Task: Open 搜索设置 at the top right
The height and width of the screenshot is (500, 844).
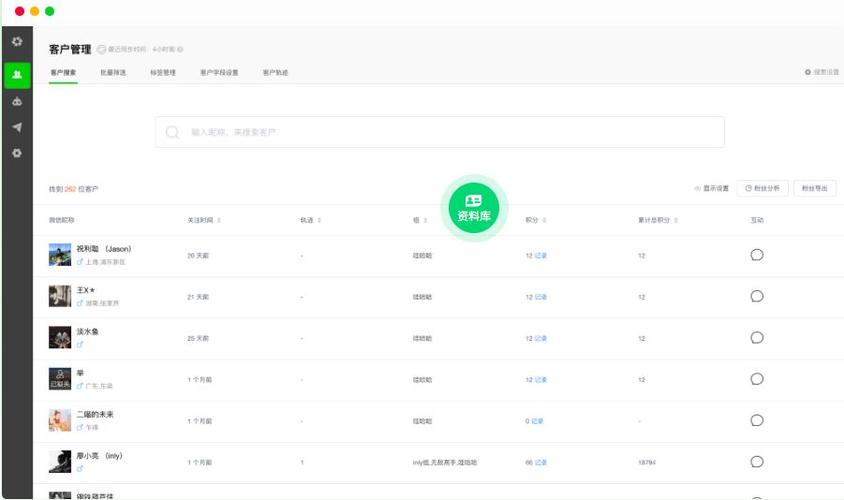Action: point(822,72)
